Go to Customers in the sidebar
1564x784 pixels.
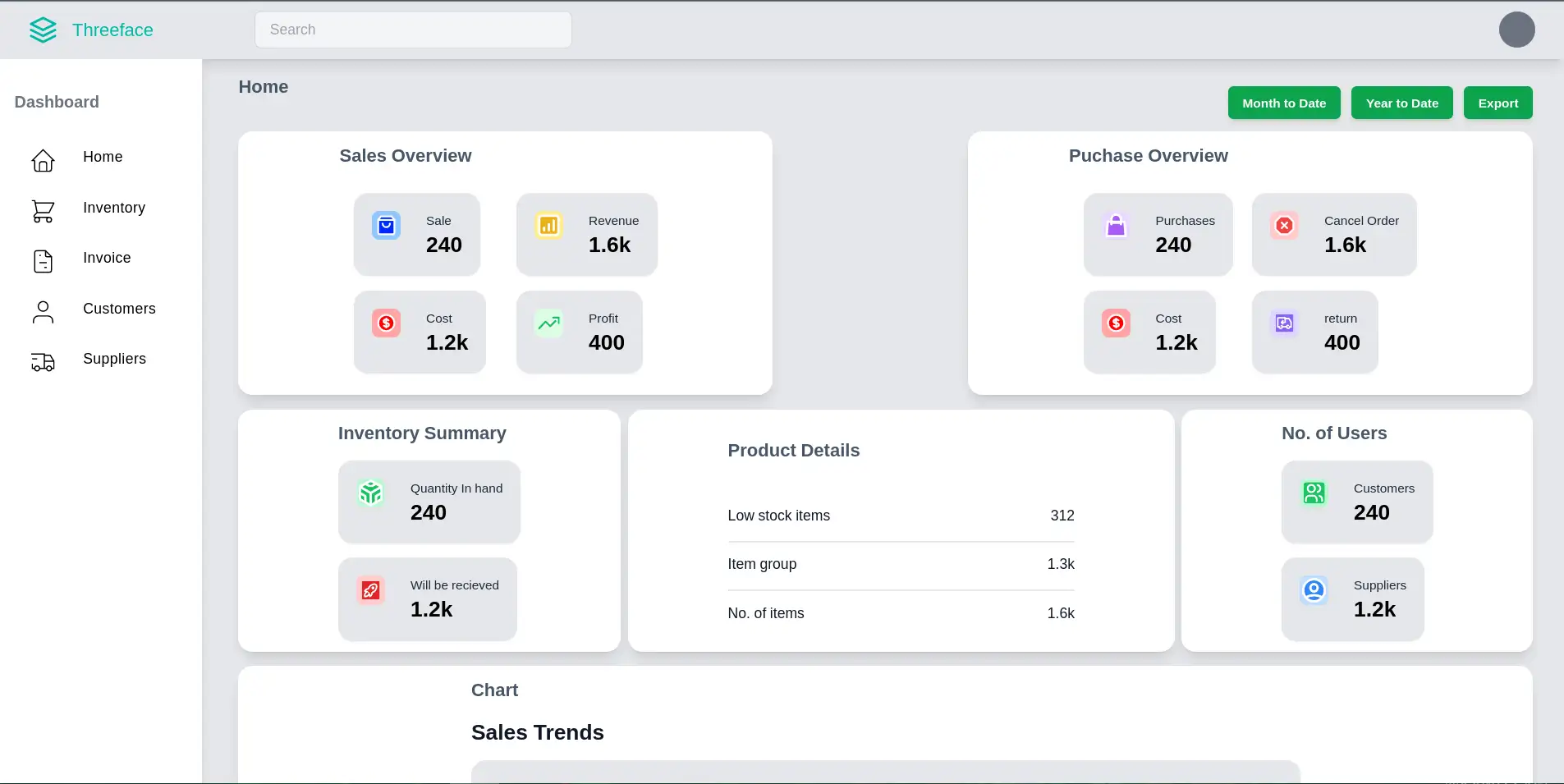119,309
